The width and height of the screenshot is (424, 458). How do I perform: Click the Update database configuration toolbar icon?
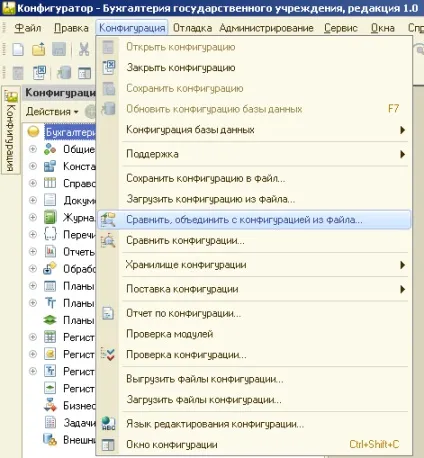[x=64, y=72]
